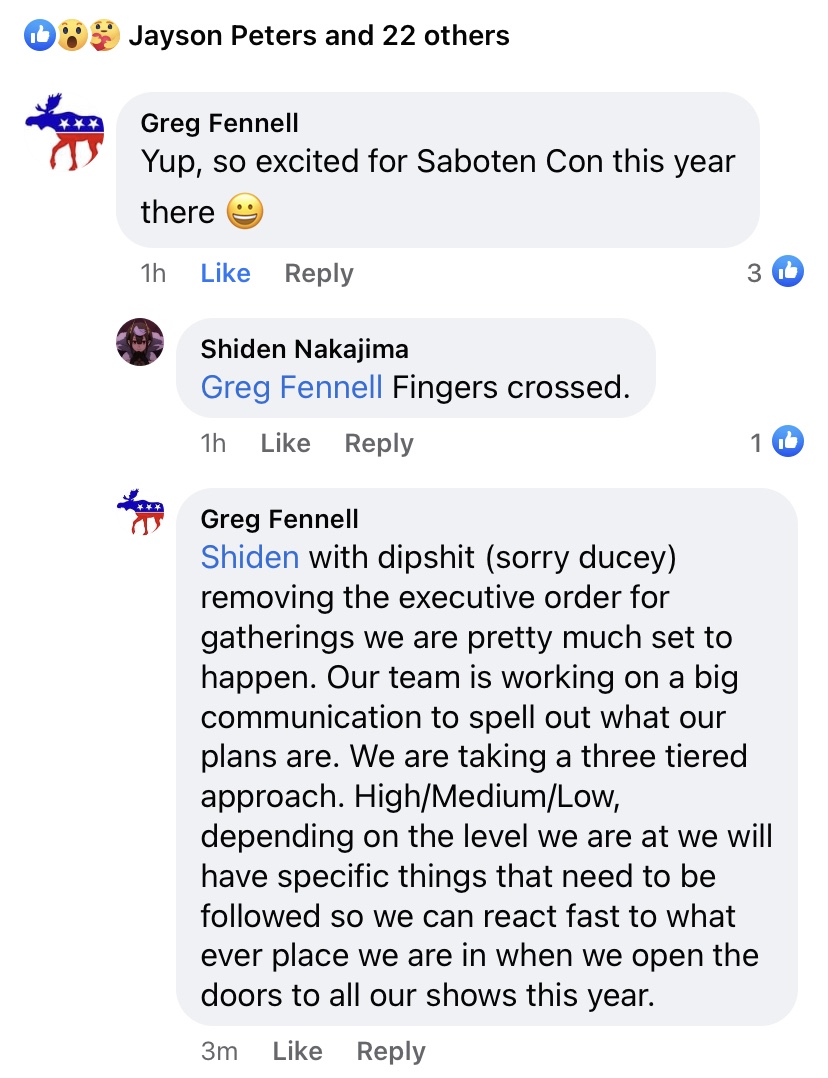This screenshot has height=1078, width=828.
Task: Click the Shiden Nakajima author name
Action: tap(304, 348)
